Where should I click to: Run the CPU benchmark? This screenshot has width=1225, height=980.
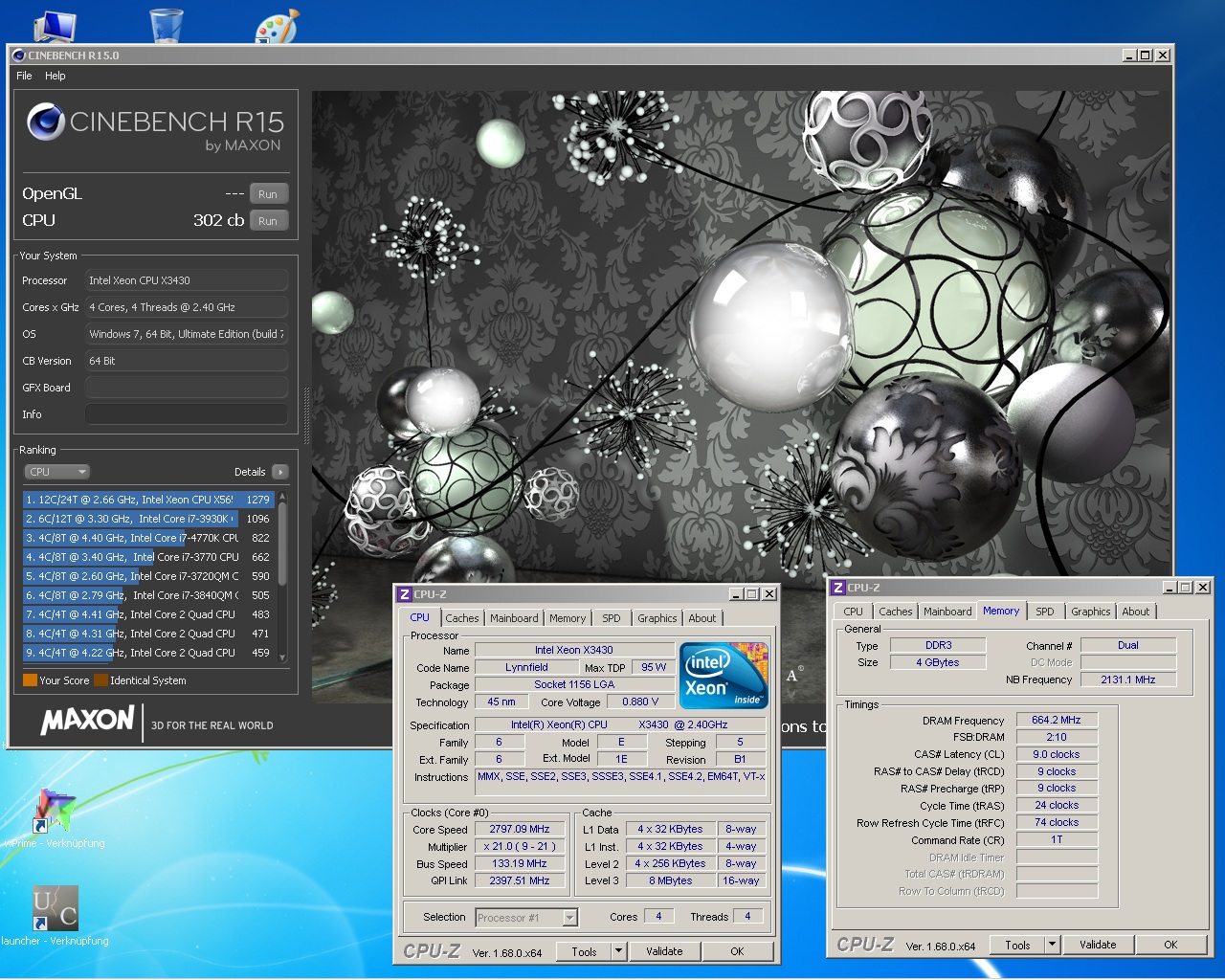(268, 221)
